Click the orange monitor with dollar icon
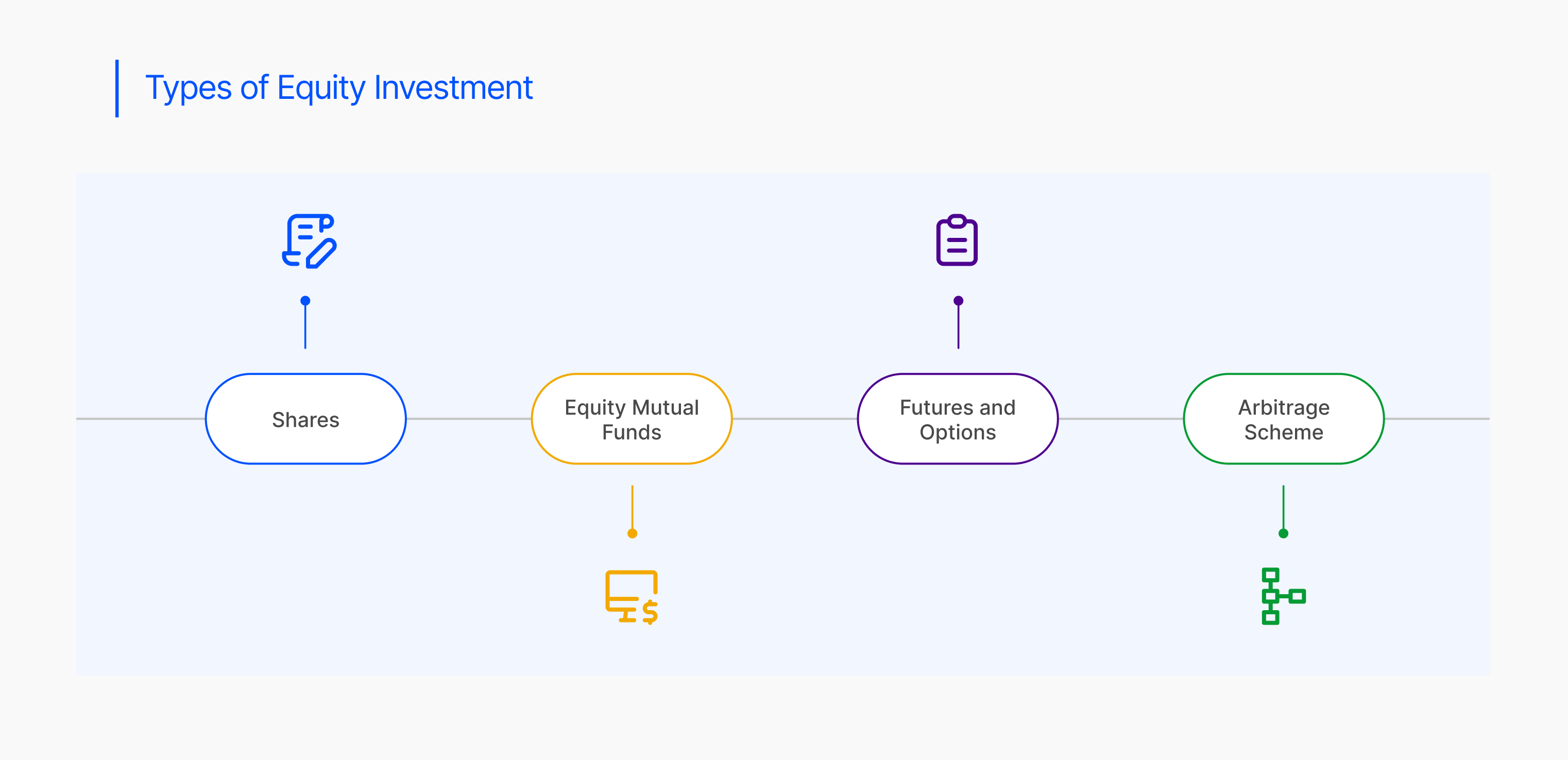This screenshot has width=1568, height=760. pos(632,596)
